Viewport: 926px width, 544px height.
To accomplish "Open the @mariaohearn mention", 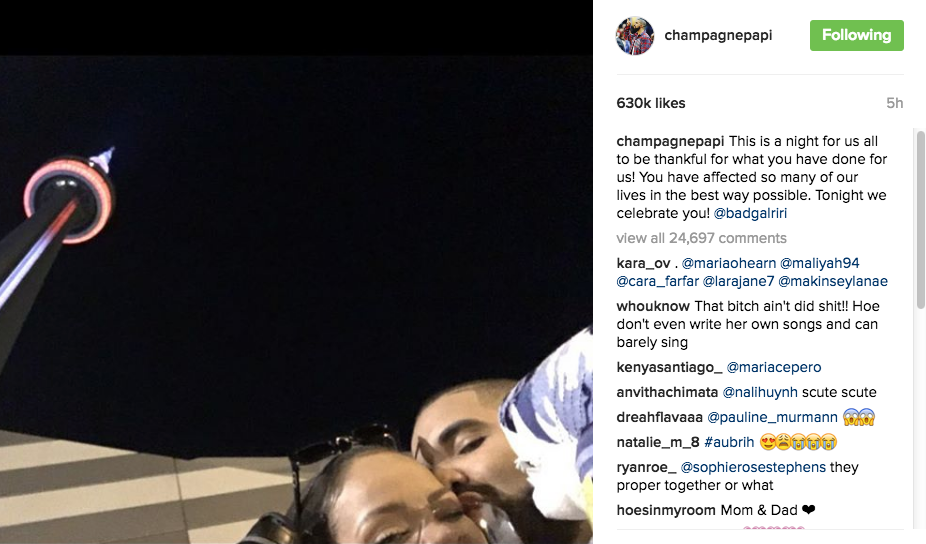I will coord(729,263).
